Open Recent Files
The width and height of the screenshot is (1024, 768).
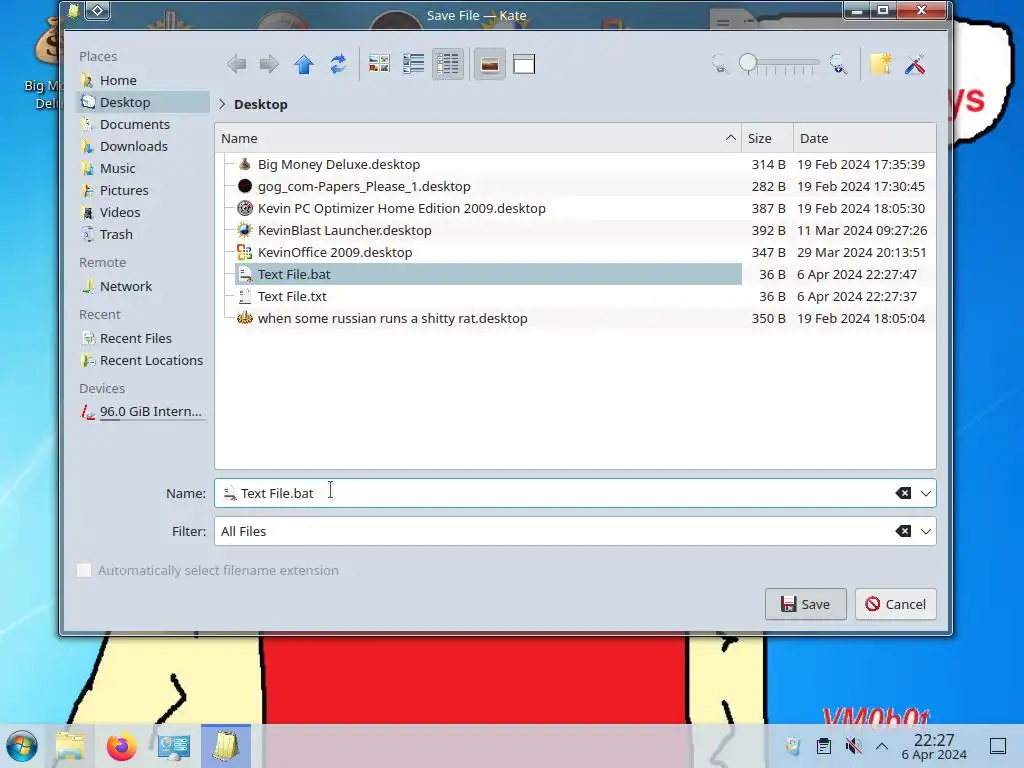142,338
